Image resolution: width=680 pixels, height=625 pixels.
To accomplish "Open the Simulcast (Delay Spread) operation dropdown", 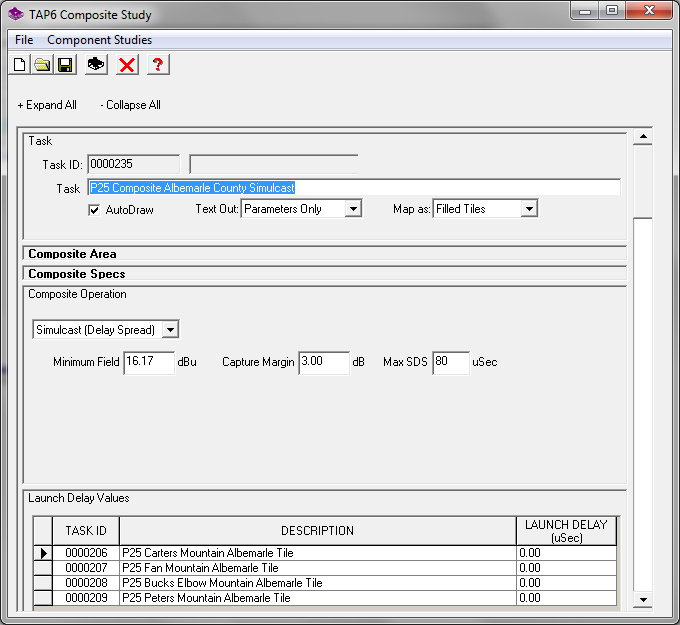I will pos(170,330).
